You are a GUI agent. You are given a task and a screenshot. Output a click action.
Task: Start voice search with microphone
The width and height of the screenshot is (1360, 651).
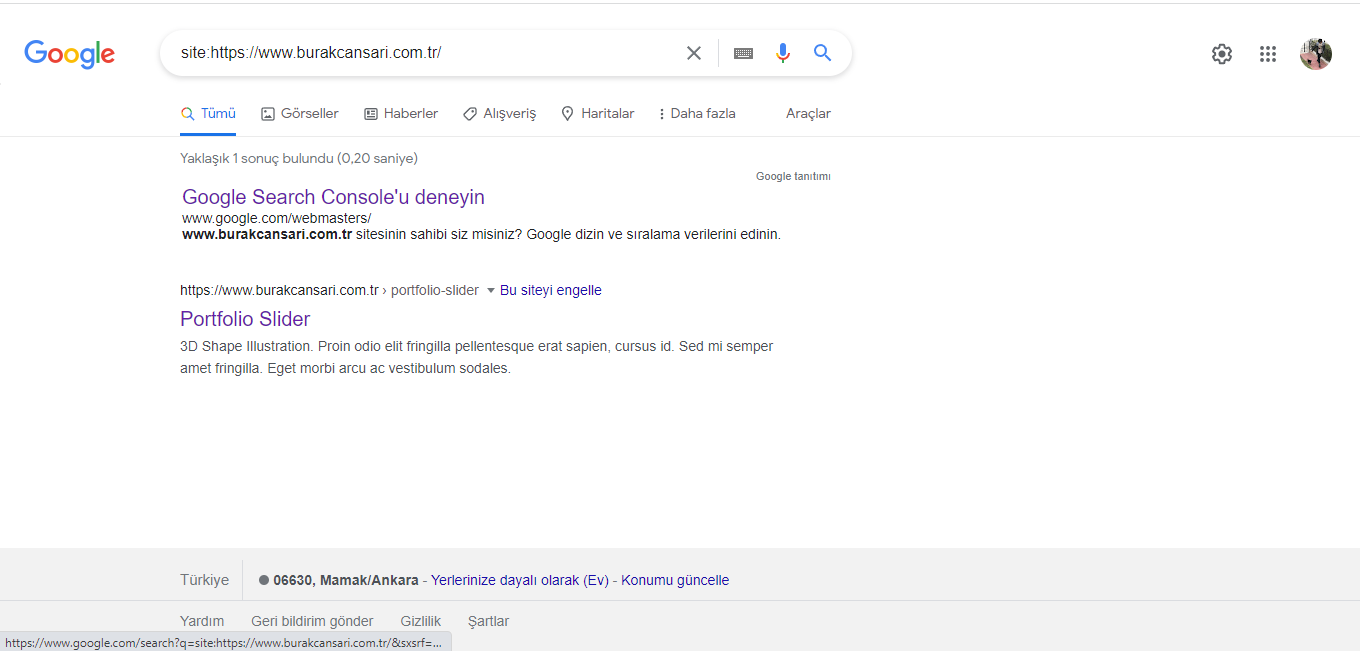coord(783,53)
